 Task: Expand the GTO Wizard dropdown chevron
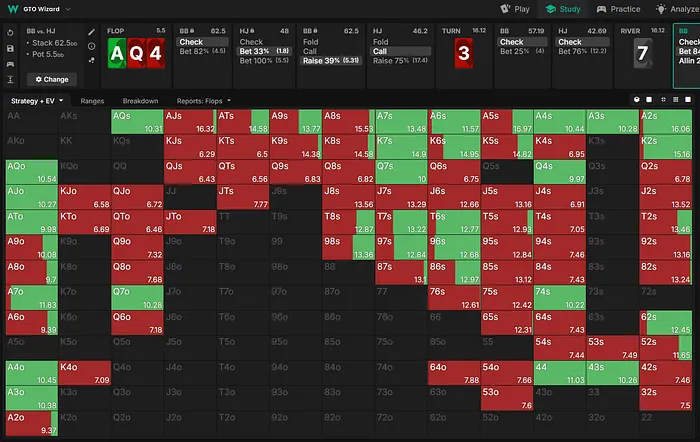[67, 8]
